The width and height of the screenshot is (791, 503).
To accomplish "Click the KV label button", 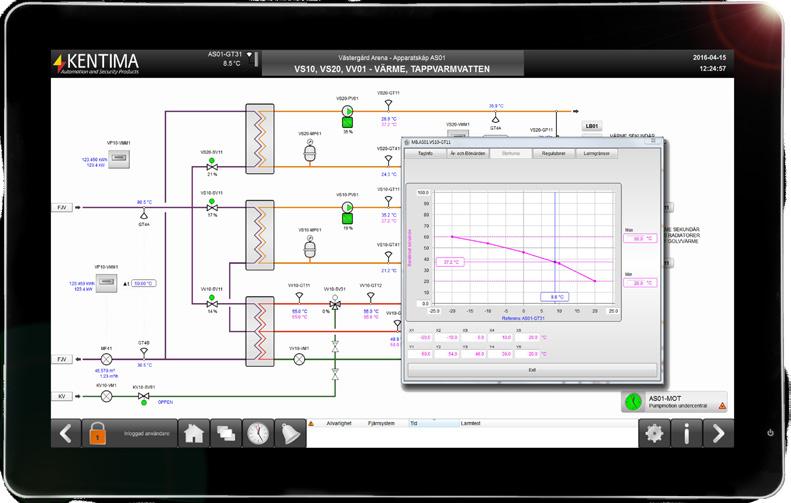I will tap(62, 397).
